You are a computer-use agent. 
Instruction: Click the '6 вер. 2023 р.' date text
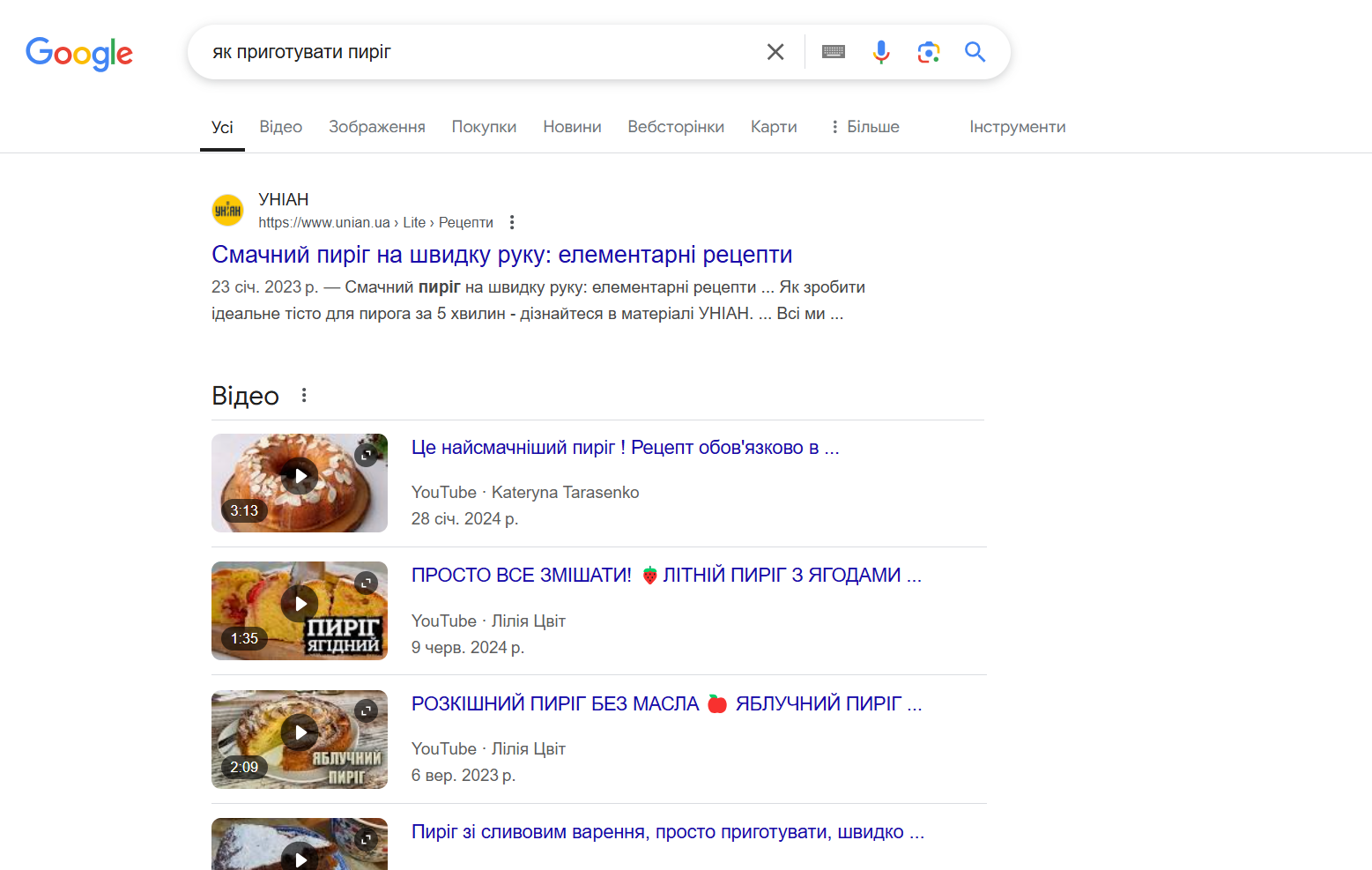pyautogui.click(x=464, y=775)
